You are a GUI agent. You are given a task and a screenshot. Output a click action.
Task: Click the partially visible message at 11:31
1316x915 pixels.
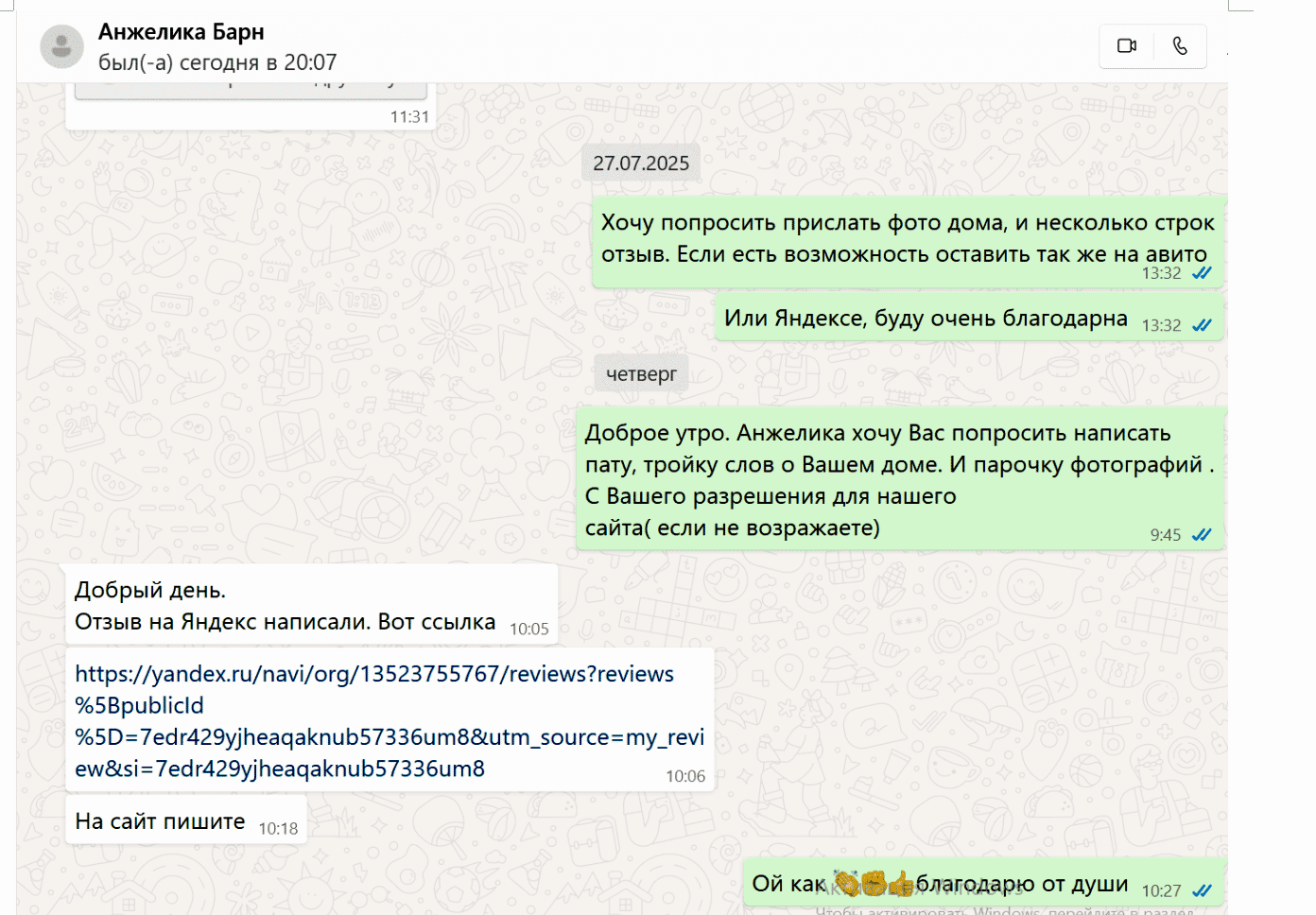tap(251, 106)
